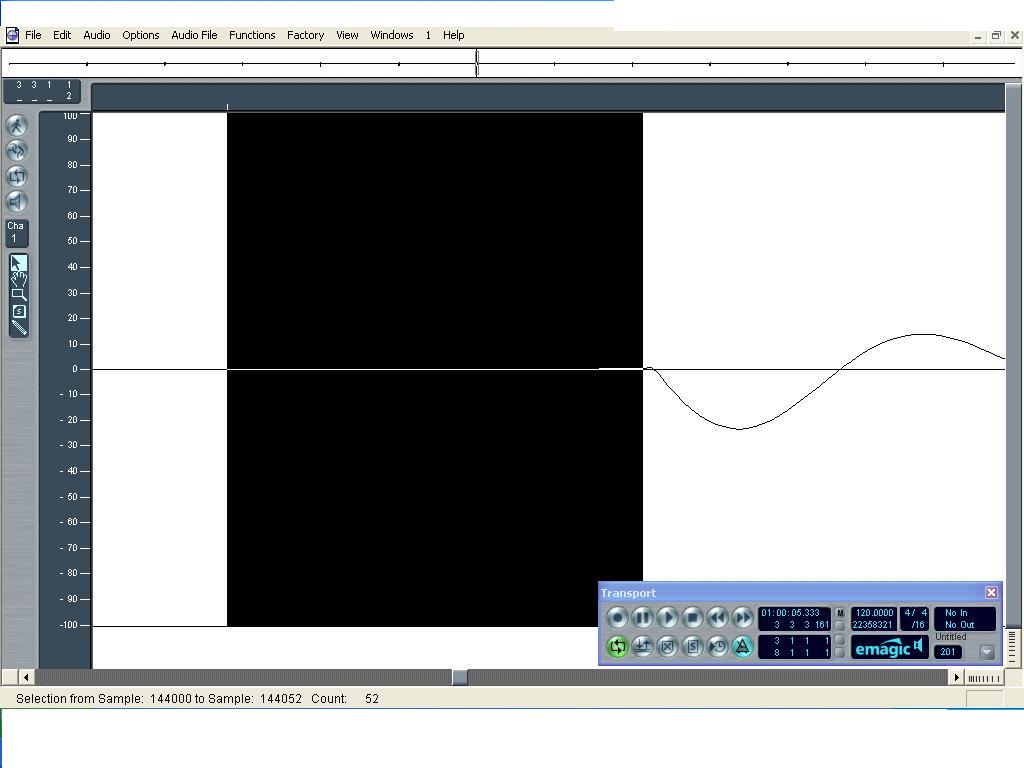Image resolution: width=1024 pixels, height=768 pixels.
Task: Toggle the Replace mode button in Transport
Action: (667, 647)
